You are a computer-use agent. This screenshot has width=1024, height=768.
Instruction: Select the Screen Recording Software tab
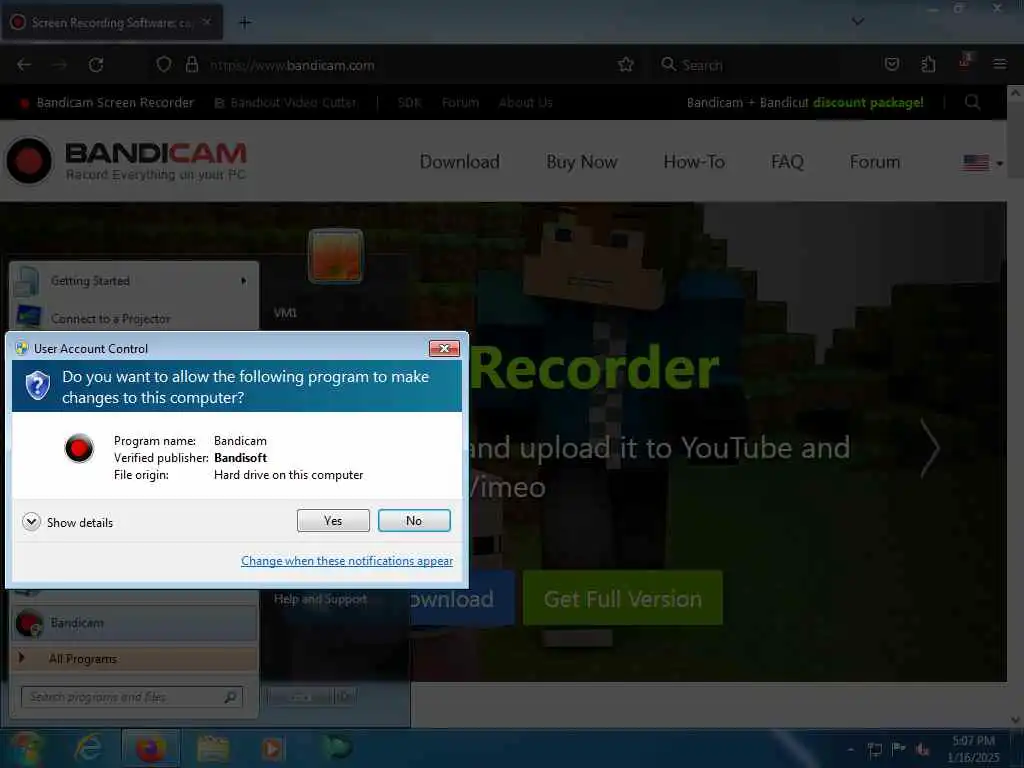pyautogui.click(x=112, y=23)
